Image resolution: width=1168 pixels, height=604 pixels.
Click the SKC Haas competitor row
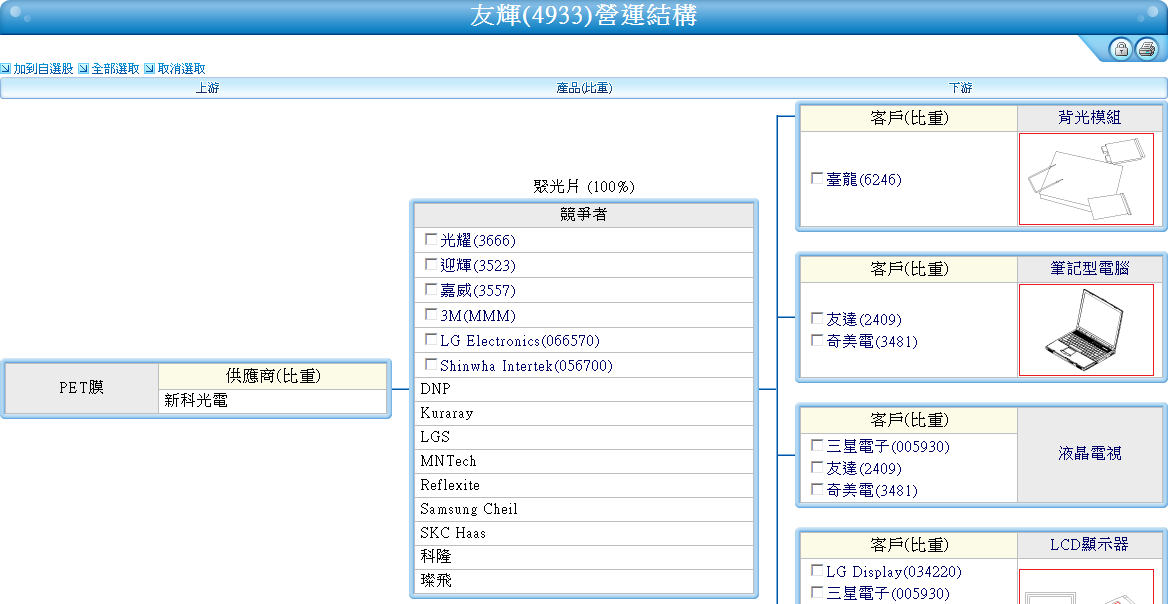(x=584, y=533)
